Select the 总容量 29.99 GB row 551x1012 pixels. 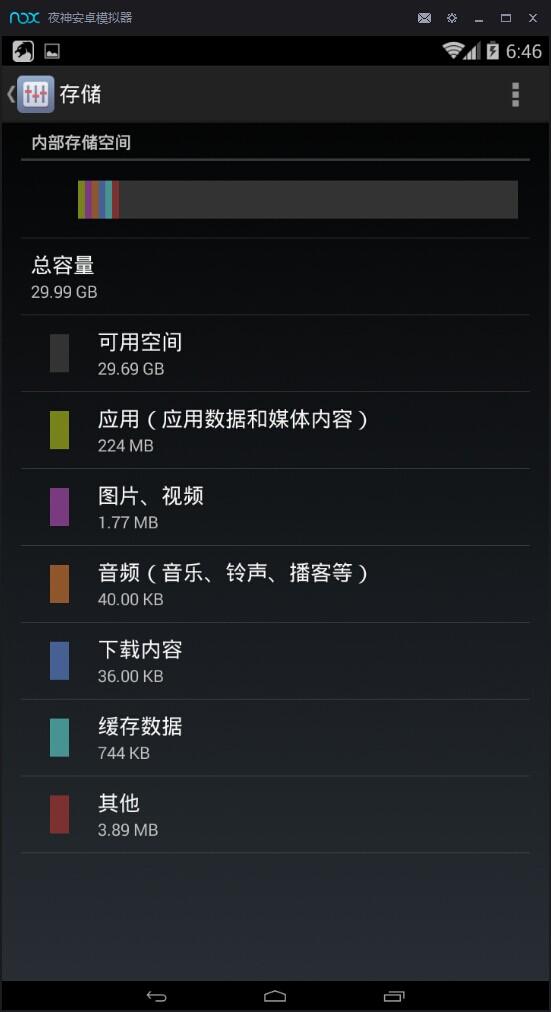276,276
